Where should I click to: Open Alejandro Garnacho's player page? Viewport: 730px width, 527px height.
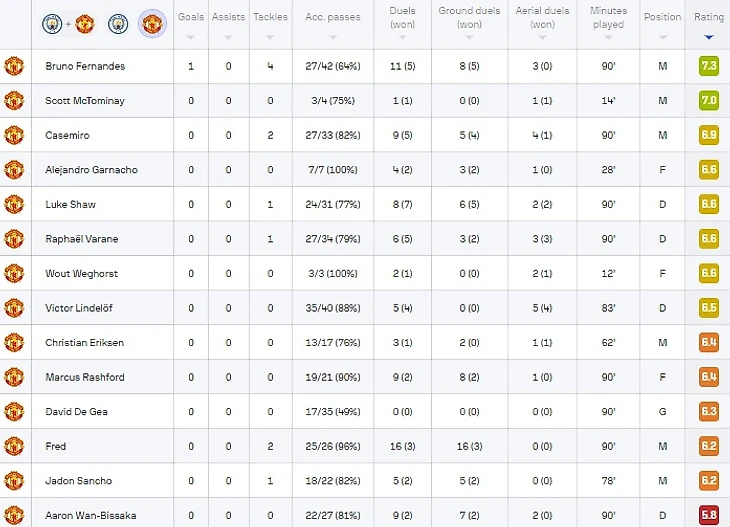pyautogui.click(x=92, y=170)
